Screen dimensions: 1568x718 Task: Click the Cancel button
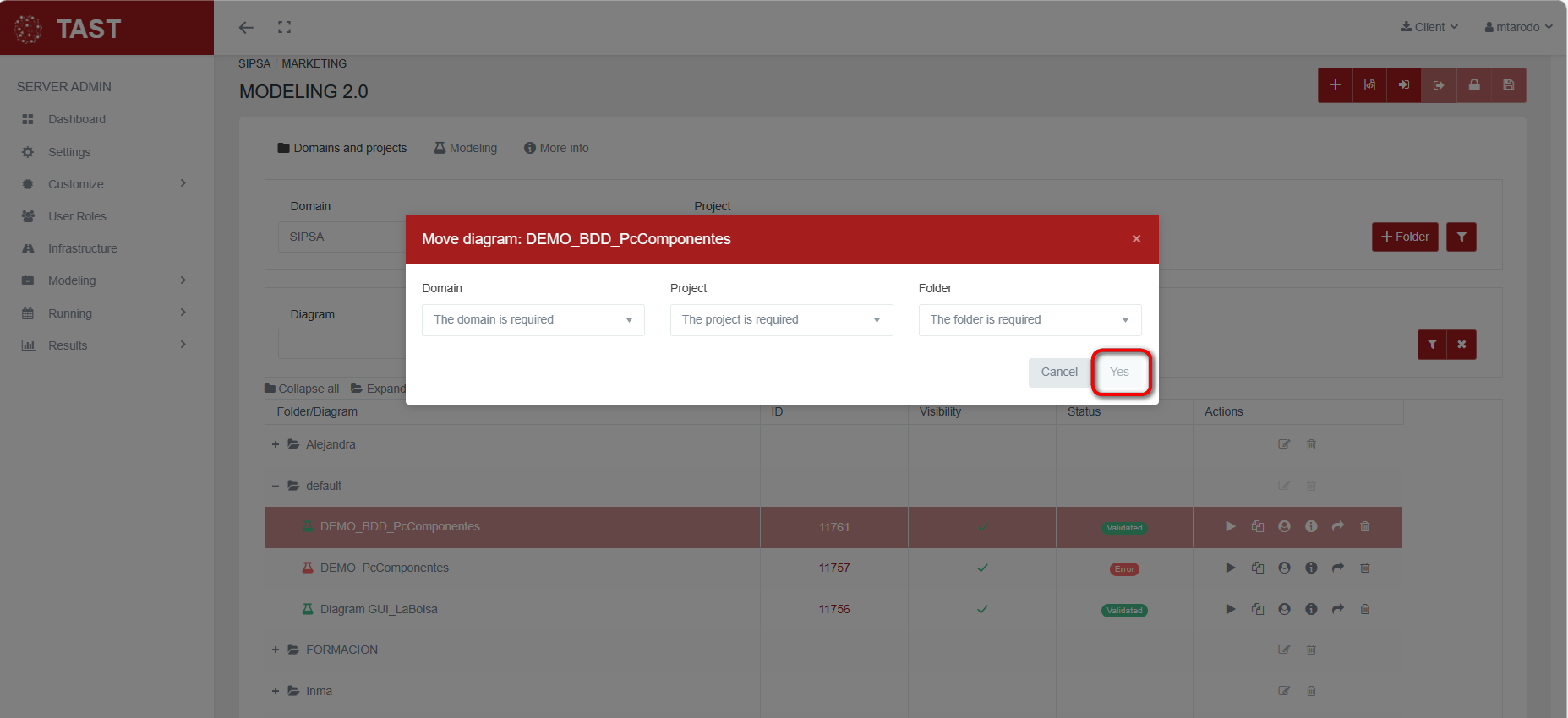coord(1058,373)
